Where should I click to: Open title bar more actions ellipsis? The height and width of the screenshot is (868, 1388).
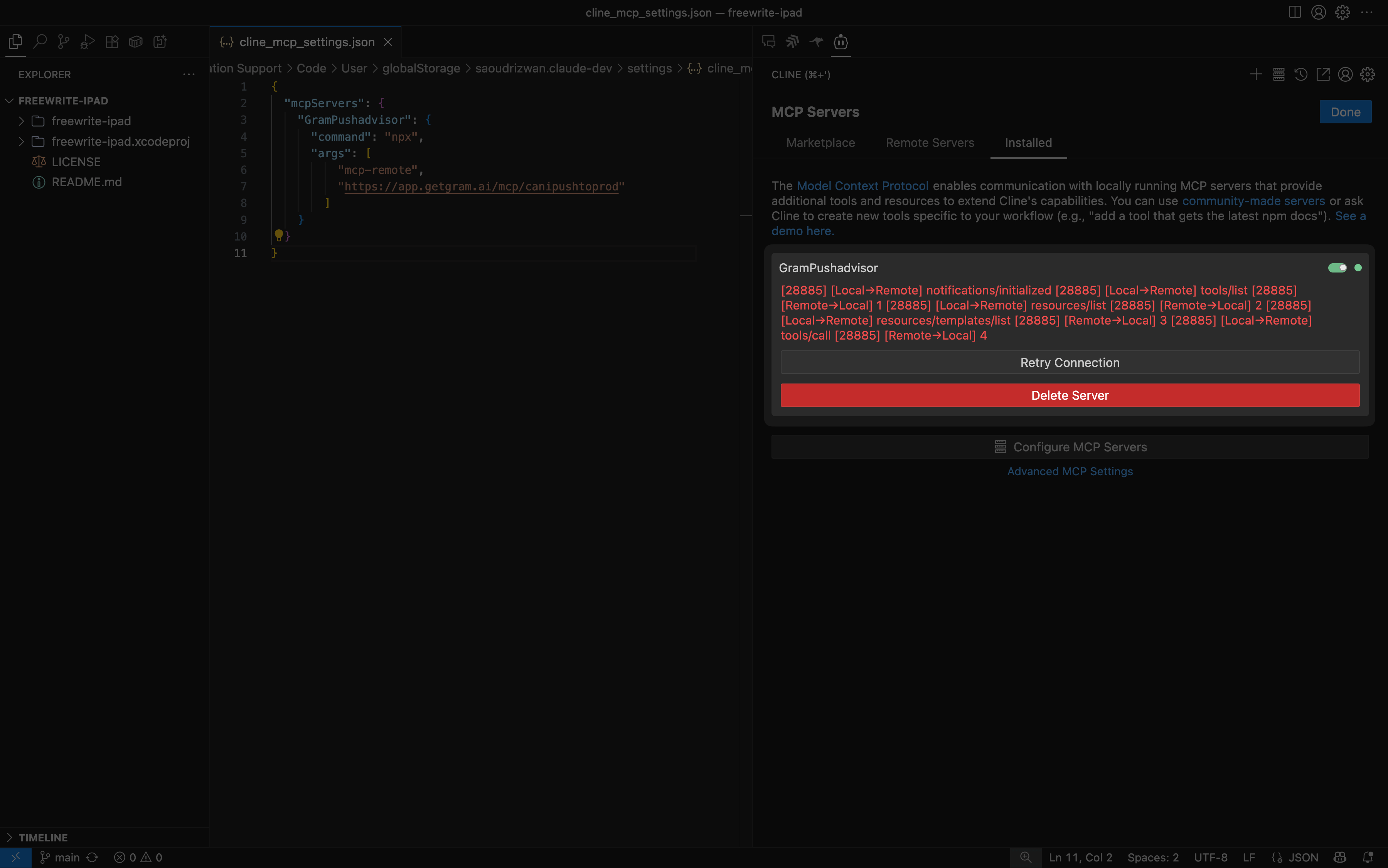pyautogui.click(x=1367, y=12)
